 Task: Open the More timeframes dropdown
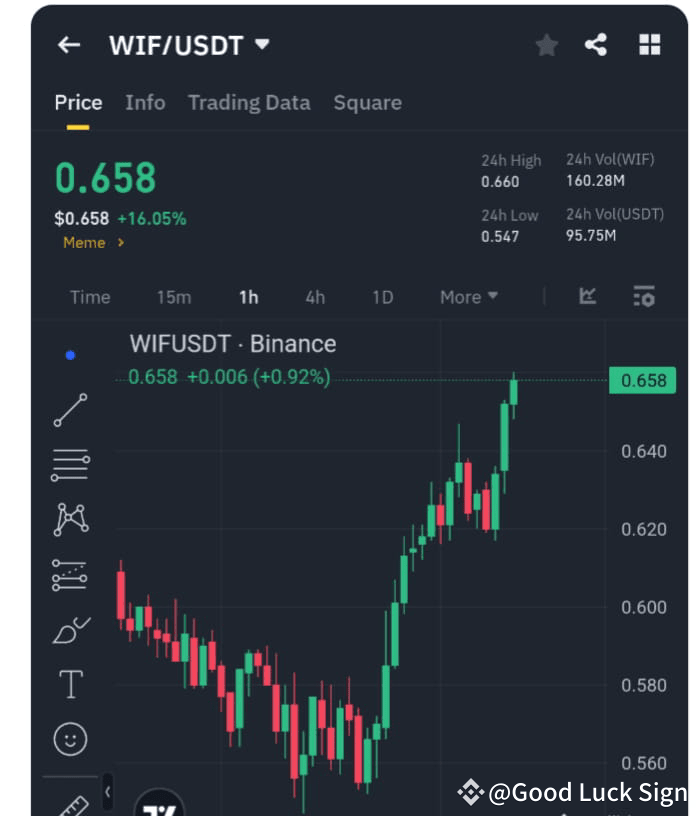pos(467,296)
